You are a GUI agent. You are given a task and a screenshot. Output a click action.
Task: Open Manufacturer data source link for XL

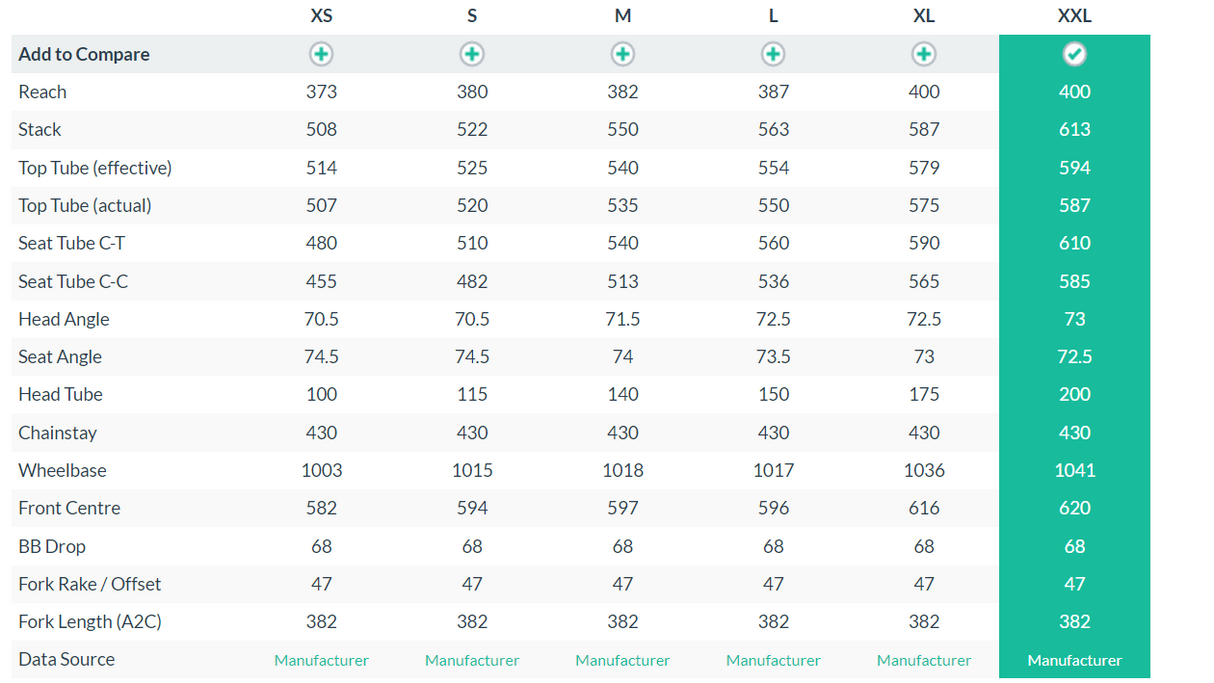pos(924,660)
